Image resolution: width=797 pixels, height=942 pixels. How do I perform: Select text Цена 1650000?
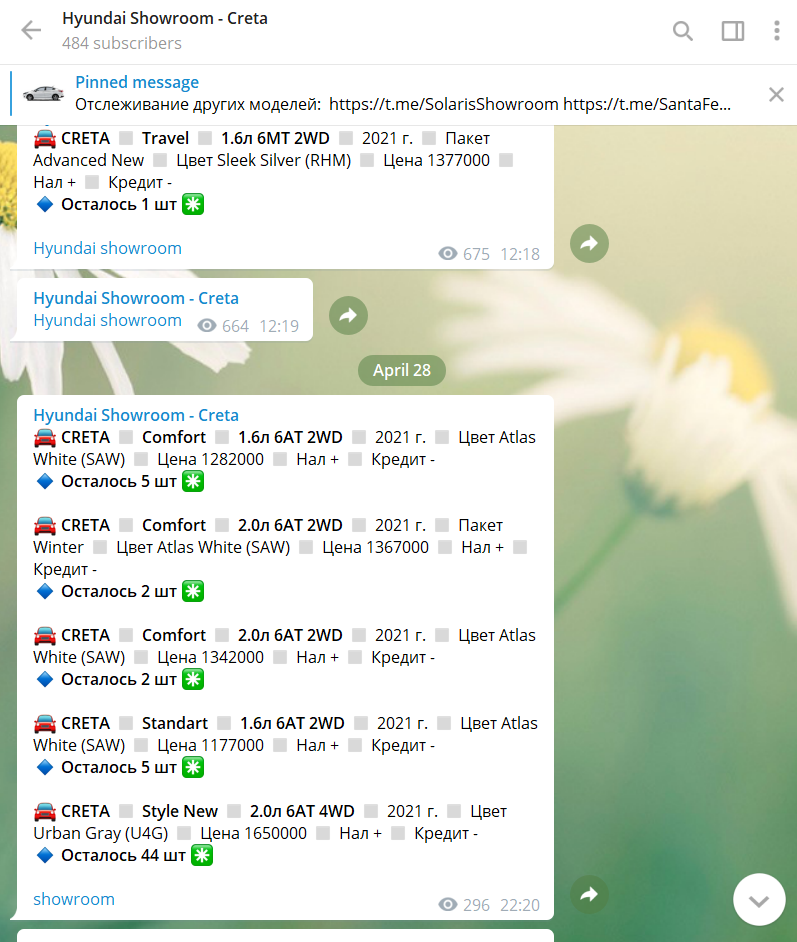(253, 833)
